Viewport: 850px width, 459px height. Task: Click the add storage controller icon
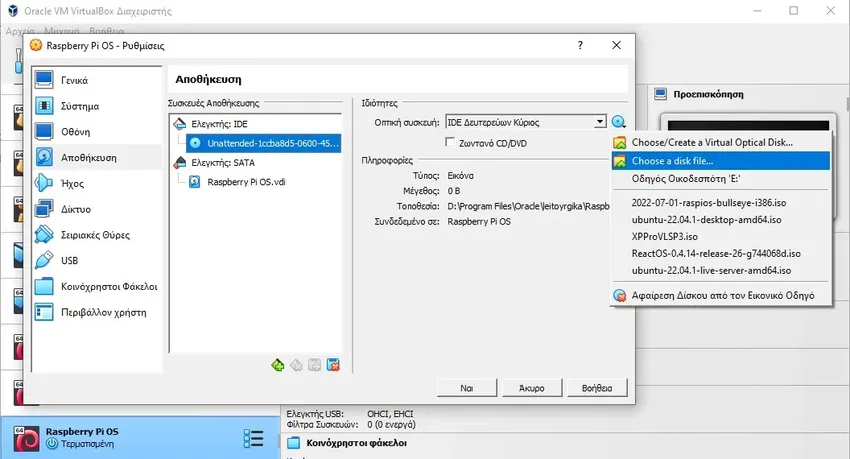click(278, 365)
